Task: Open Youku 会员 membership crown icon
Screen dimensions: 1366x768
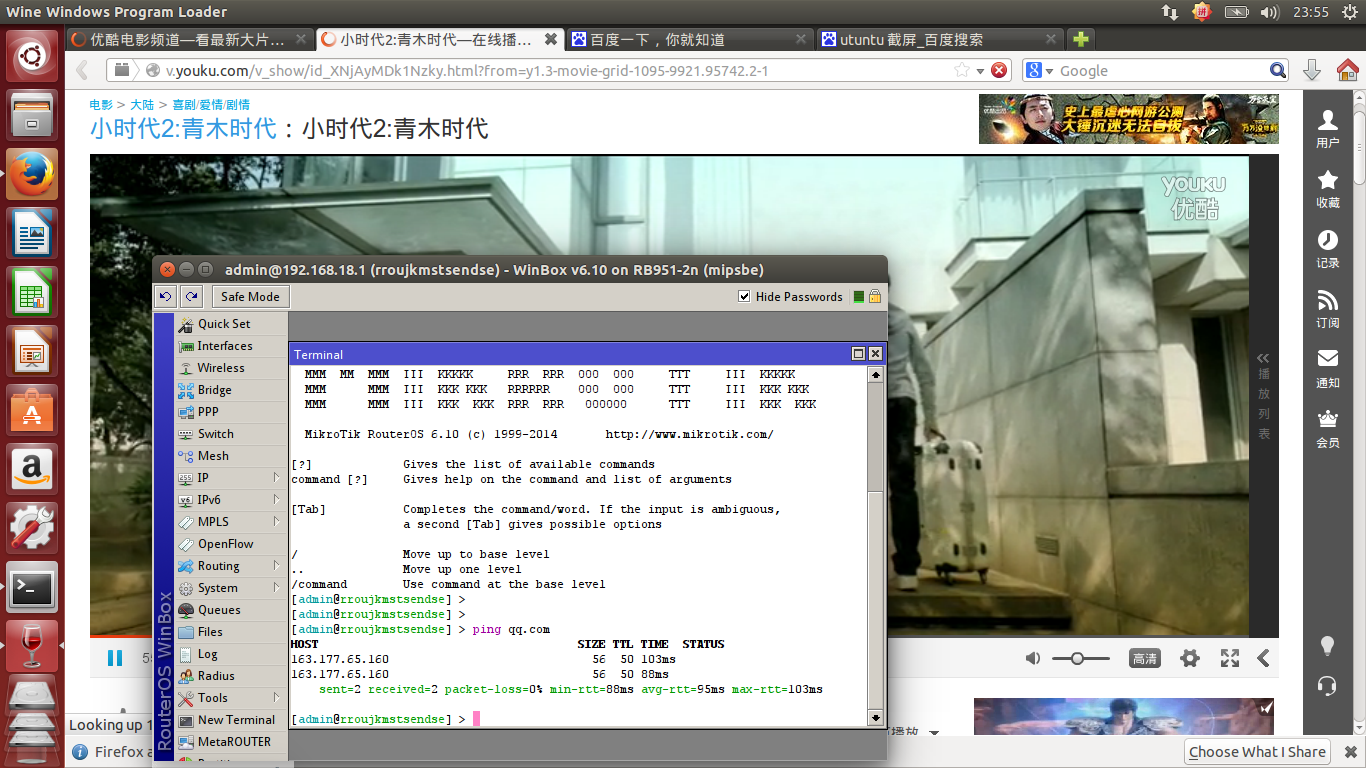Action: (x=1328, y=428)
